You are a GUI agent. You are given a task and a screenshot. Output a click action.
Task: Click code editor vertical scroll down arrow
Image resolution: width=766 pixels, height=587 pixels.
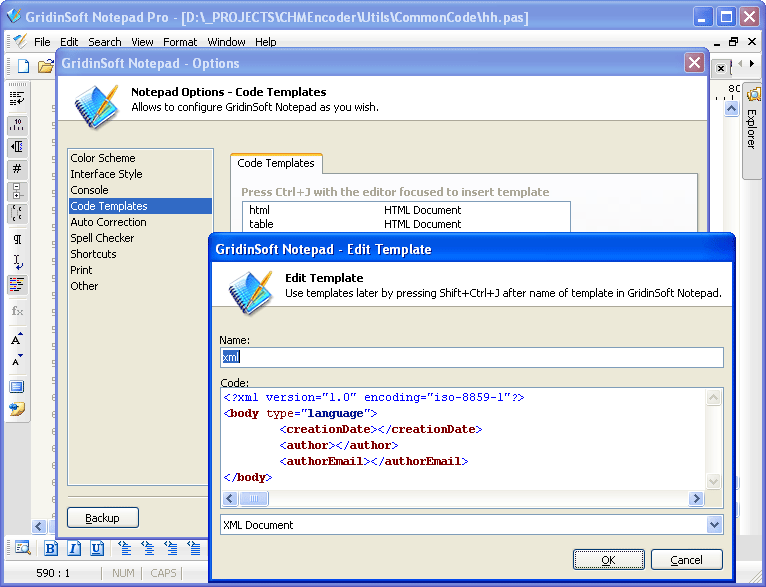713,482
